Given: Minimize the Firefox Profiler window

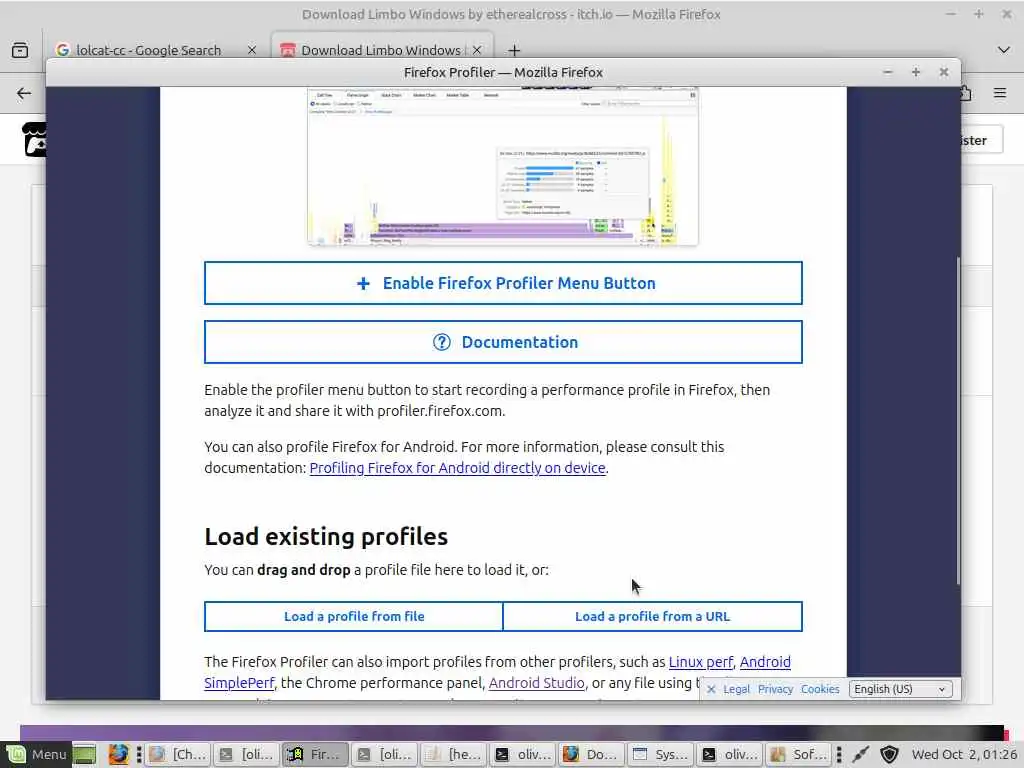Looking at the screenshot, I should (x=887, y=72).
